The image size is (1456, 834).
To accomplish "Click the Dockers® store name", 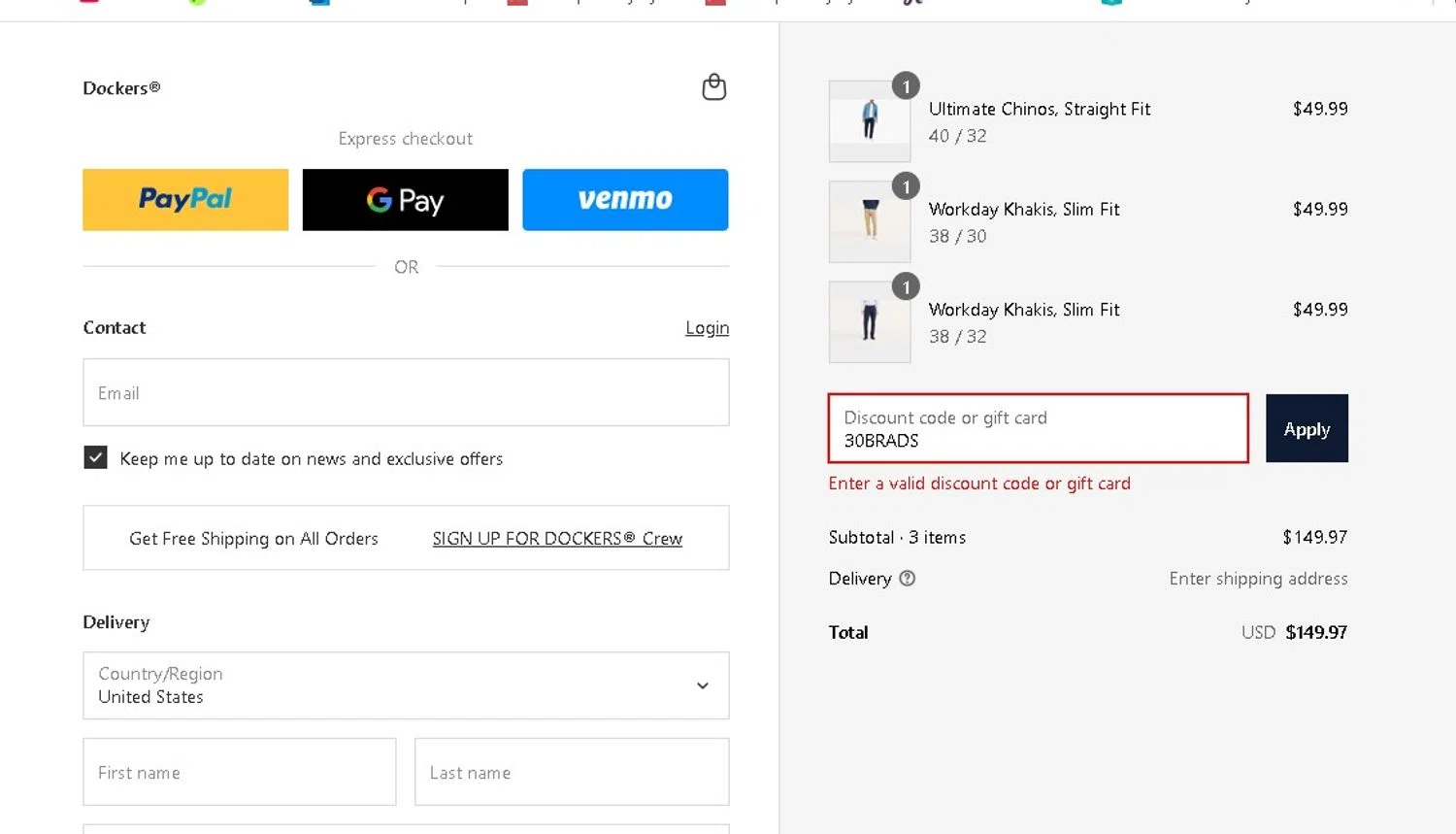I will point(121,88).
